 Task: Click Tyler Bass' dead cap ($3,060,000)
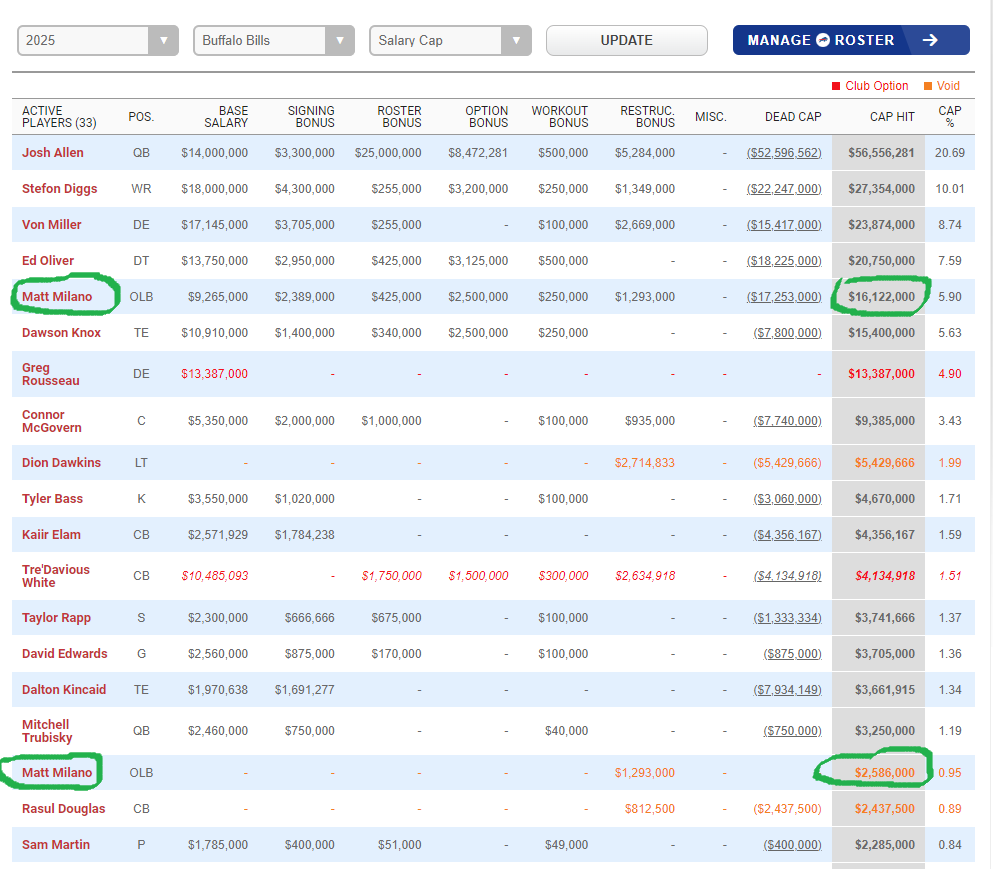787,499
